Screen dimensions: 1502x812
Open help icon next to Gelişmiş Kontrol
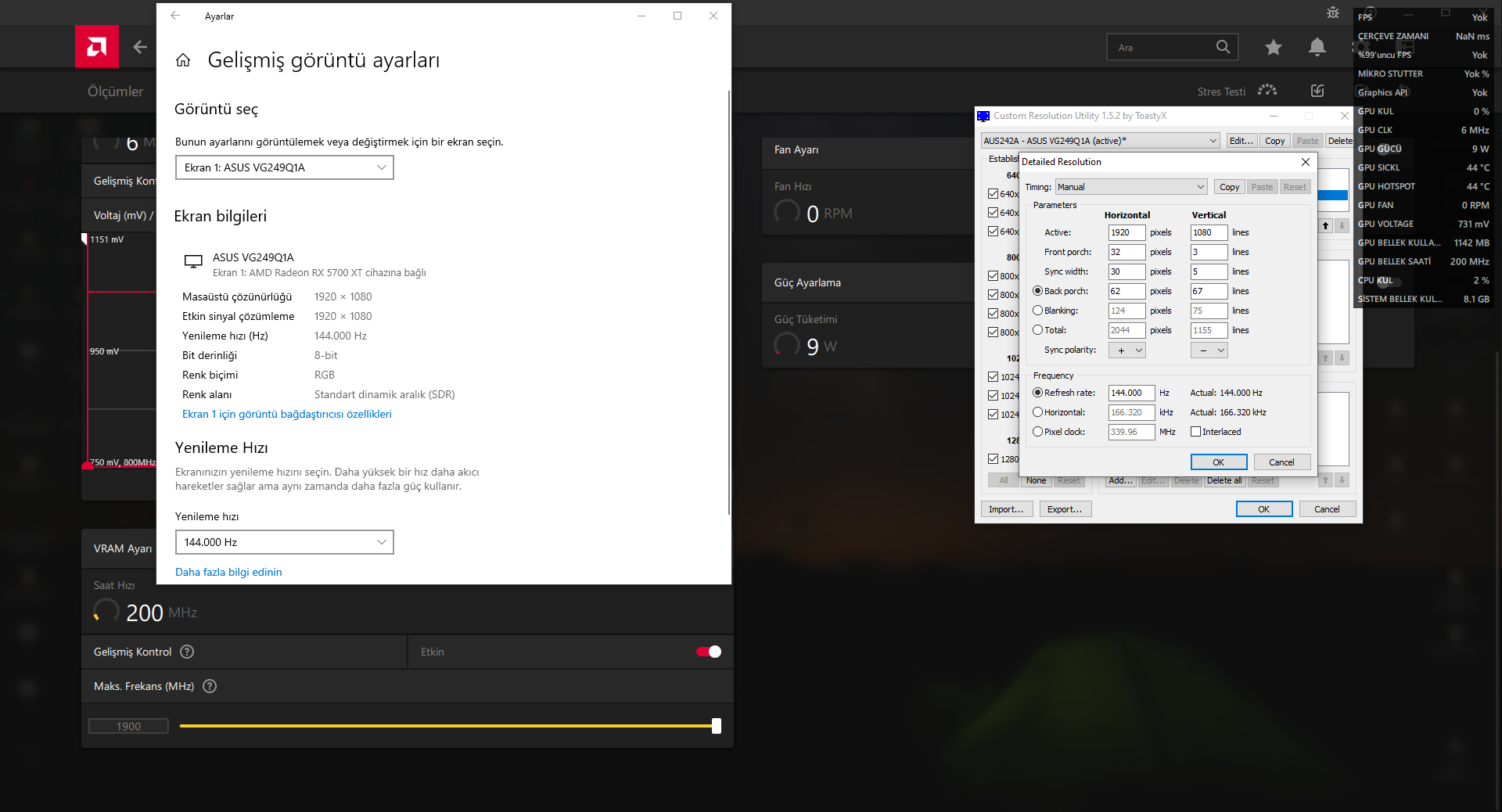(187, 652)
